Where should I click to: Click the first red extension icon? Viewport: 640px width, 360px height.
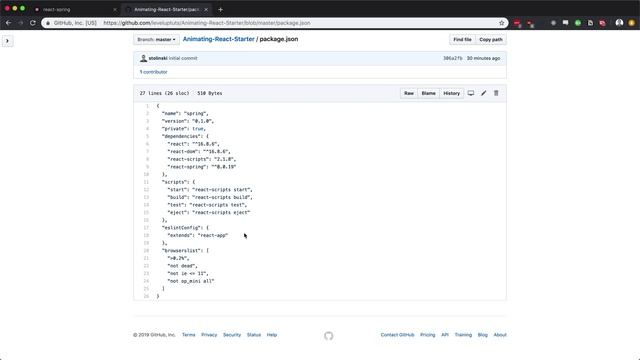[517, 23]
